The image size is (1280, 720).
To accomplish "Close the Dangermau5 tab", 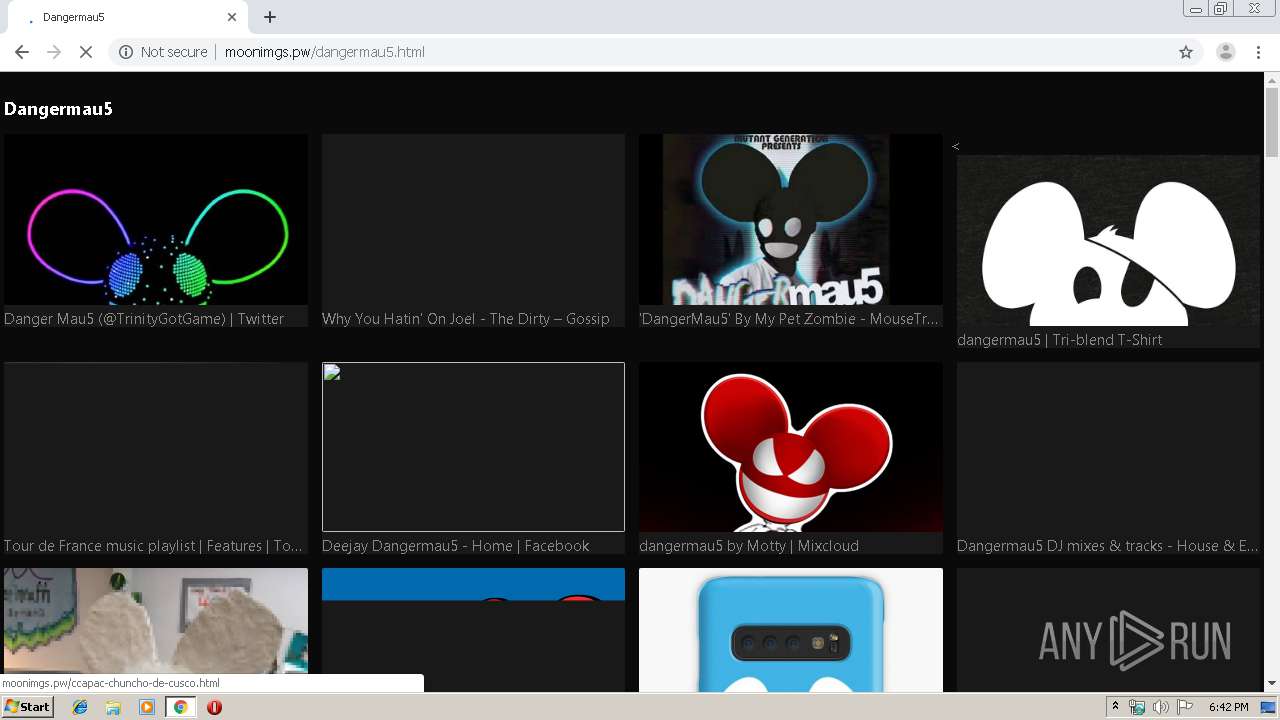I will click(x=232, y=17).
